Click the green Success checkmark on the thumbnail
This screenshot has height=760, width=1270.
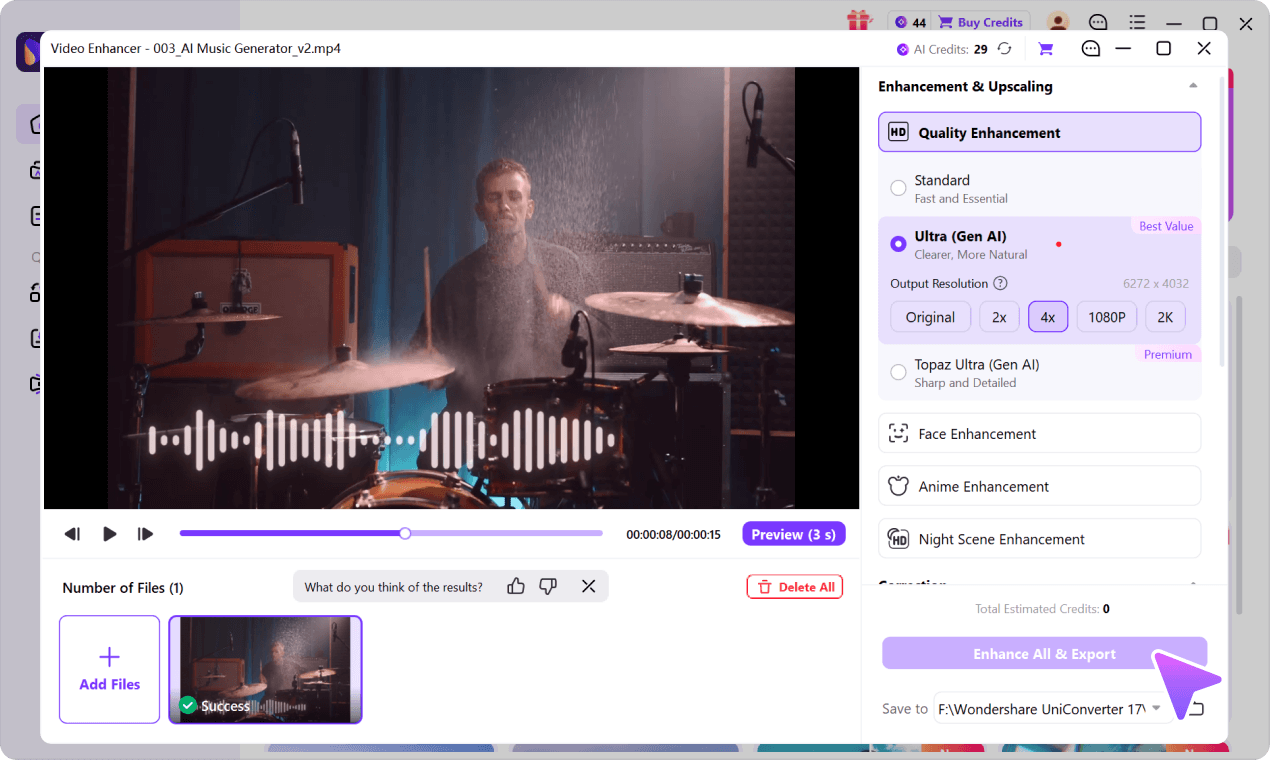pyautogui.click(x=188, y=706)
